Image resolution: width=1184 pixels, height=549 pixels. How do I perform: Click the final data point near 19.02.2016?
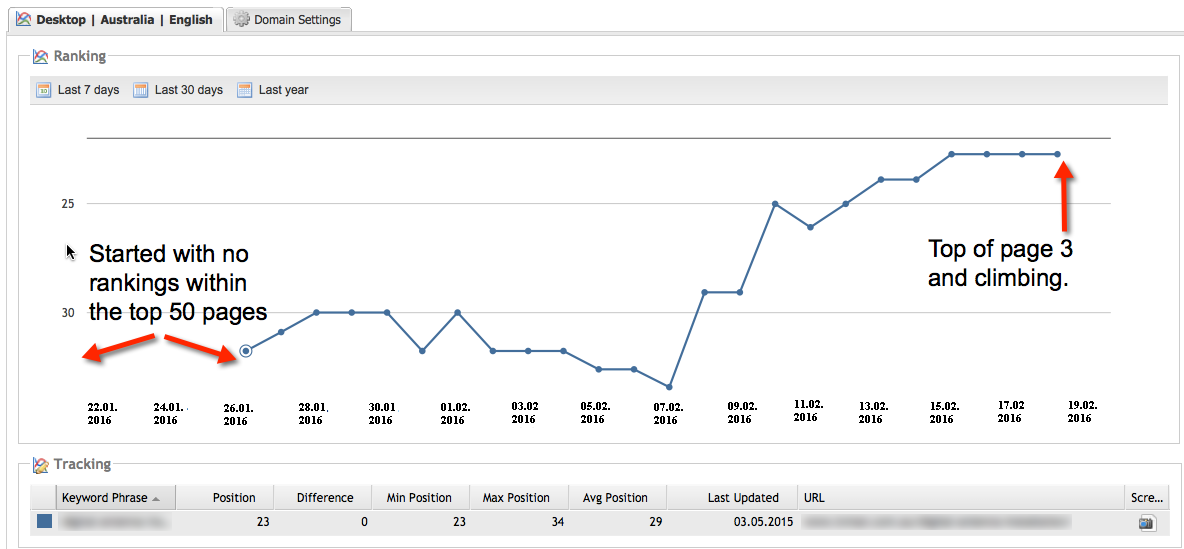(1057, 154)
